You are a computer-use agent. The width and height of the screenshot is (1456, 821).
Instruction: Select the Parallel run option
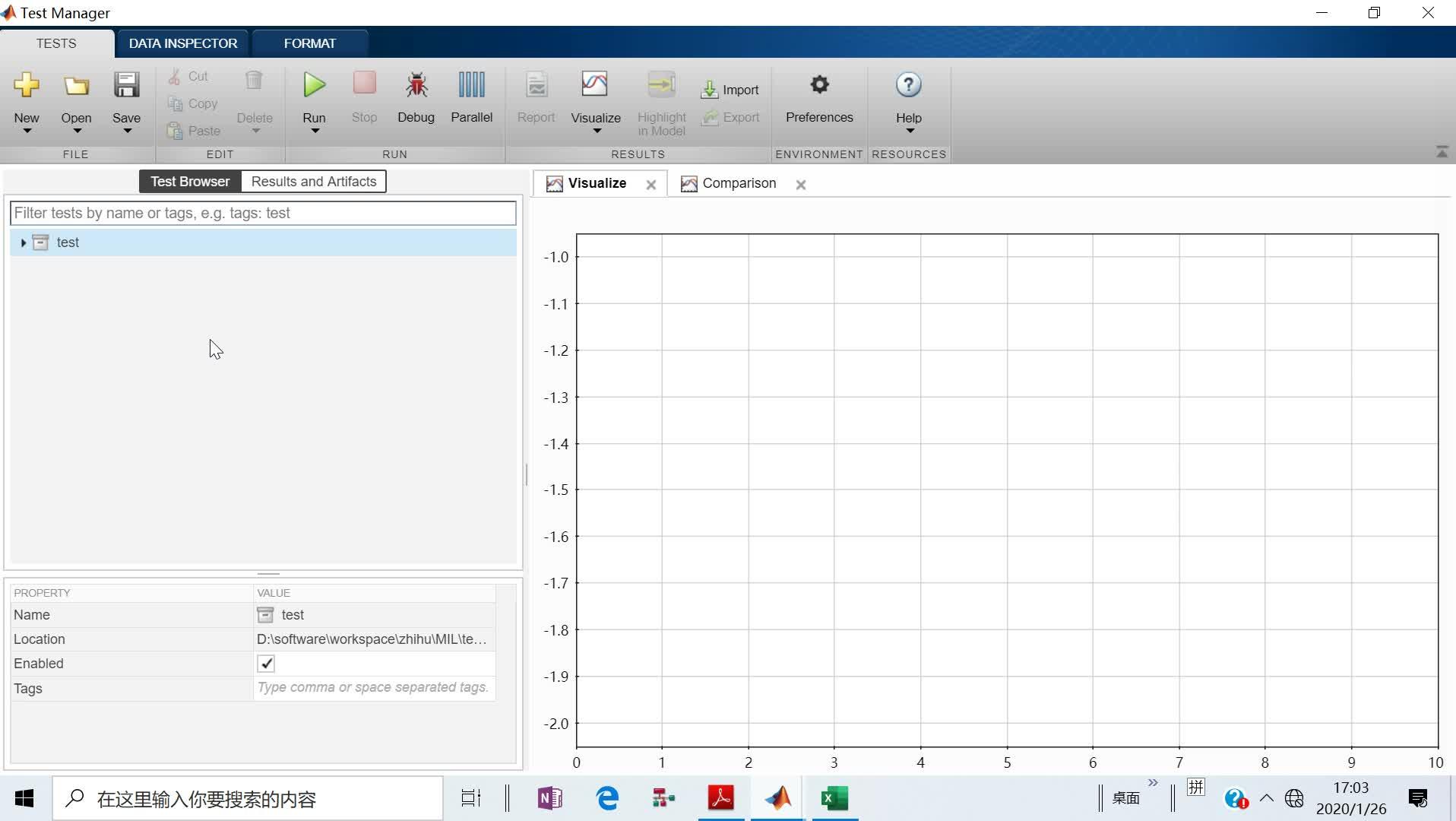[471, 97]
